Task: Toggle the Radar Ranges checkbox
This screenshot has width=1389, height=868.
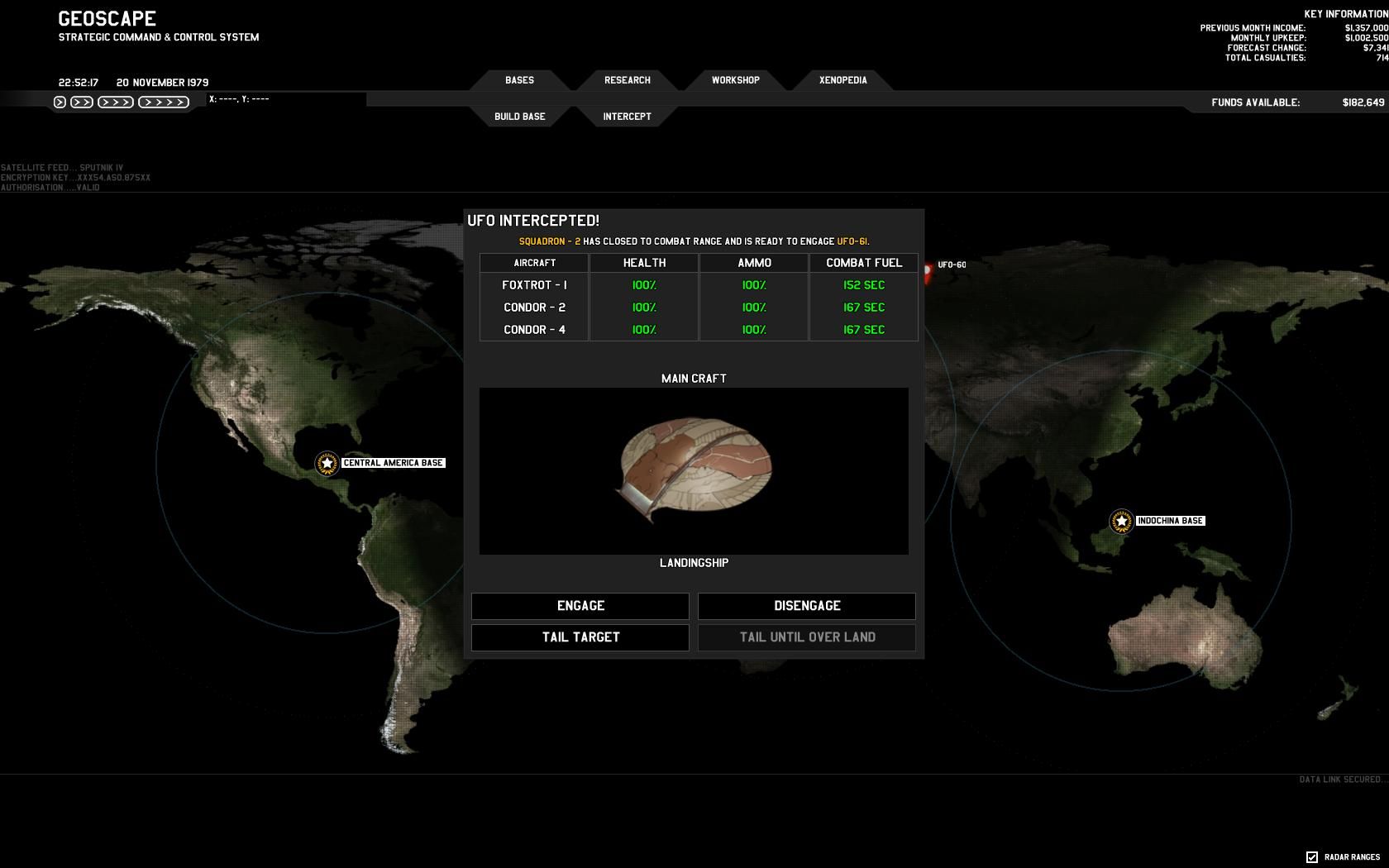Action: coord(1312,857)
